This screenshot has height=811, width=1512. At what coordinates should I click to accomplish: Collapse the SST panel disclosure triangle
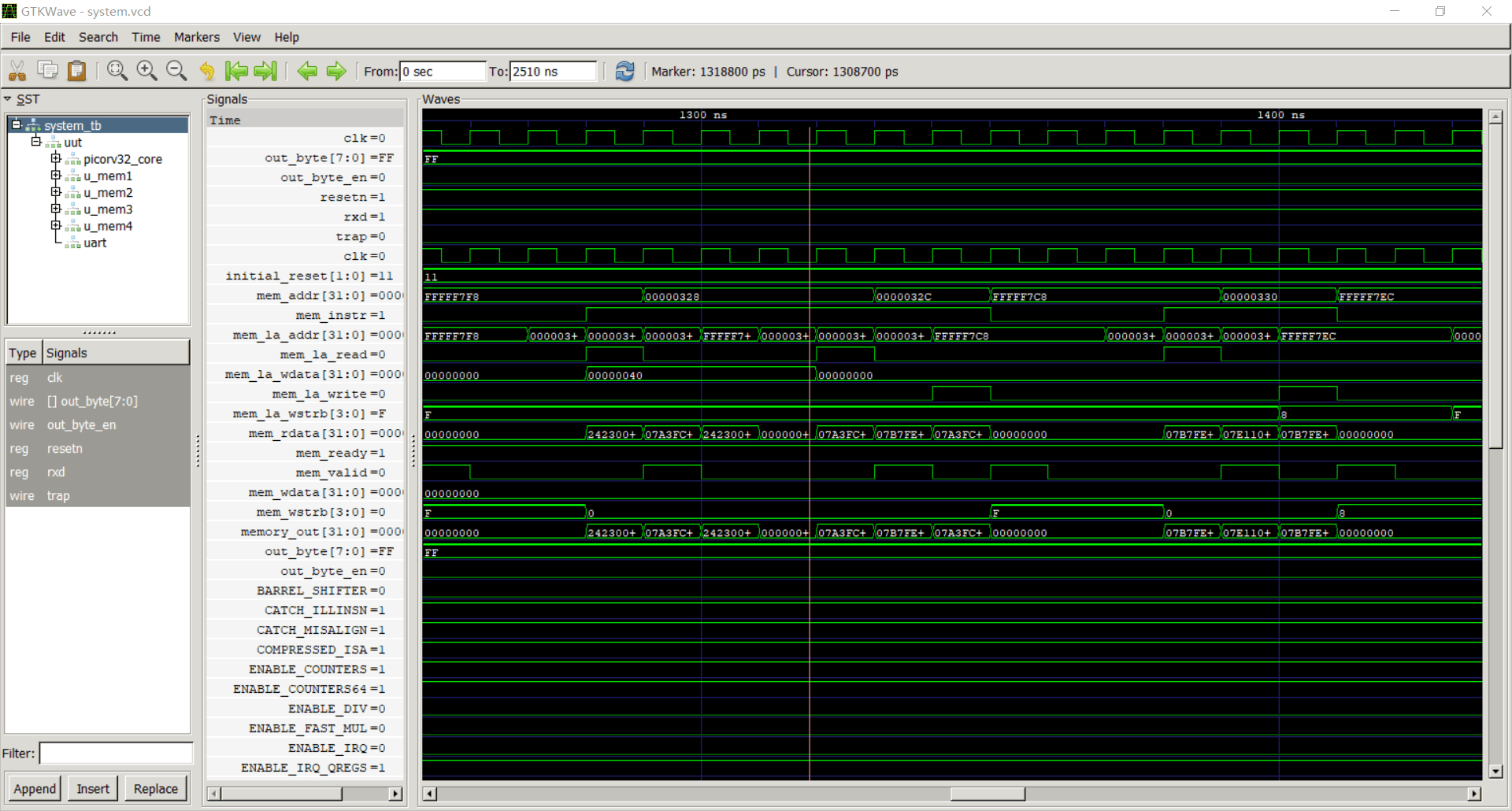click(x=8, y=99)
